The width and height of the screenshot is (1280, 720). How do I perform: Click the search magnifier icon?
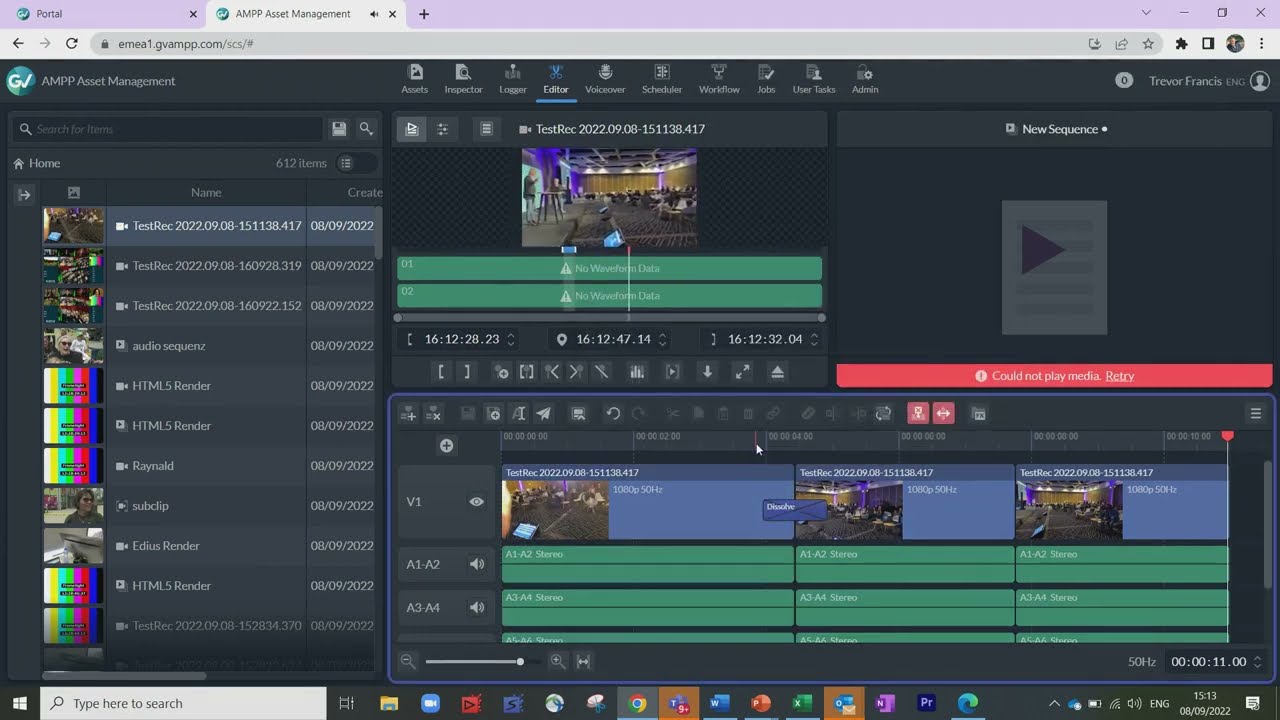[x=366, y=129]
